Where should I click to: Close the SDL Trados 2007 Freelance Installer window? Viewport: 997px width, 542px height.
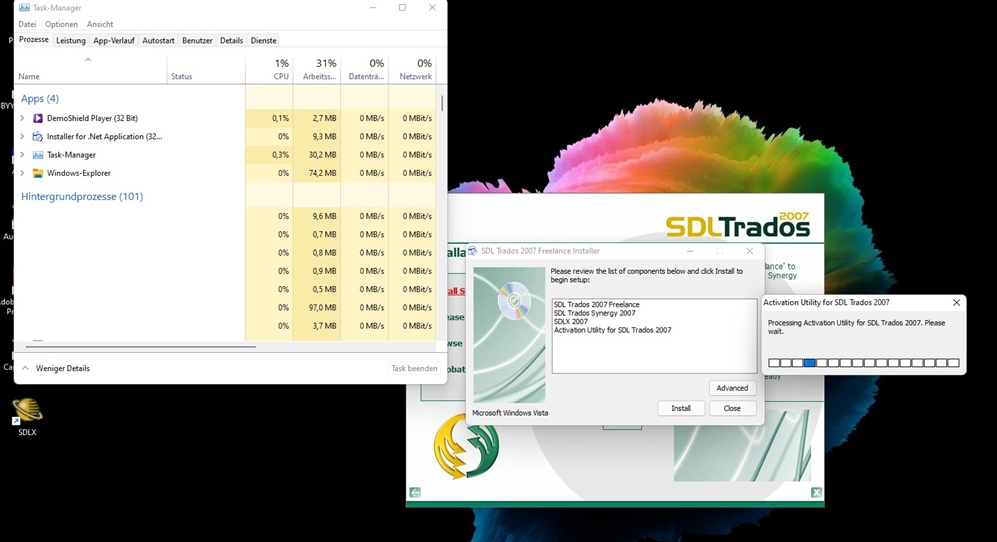tap(750, 251)
